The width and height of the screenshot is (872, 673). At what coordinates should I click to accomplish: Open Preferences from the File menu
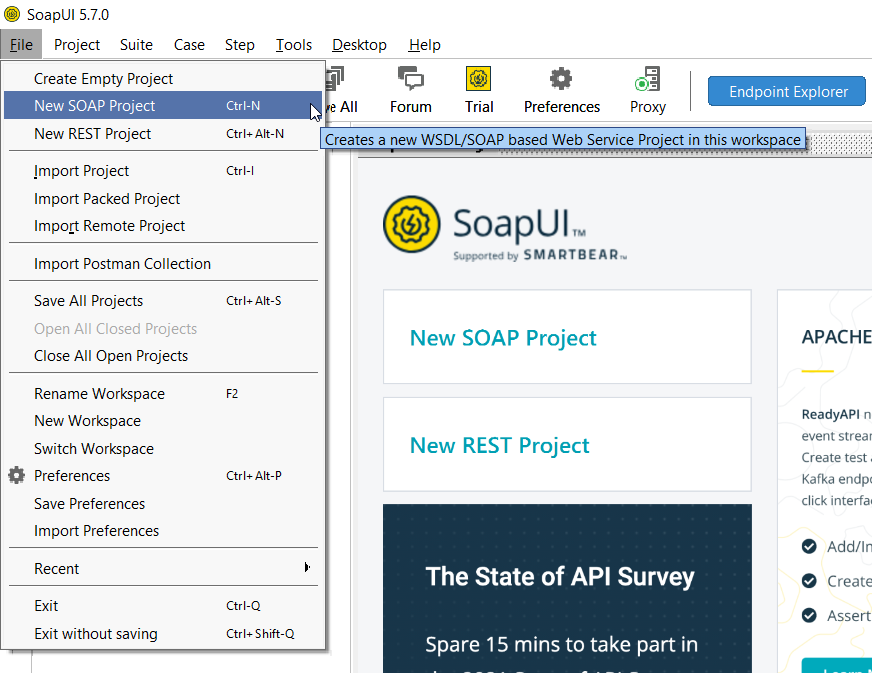(163, 476)
